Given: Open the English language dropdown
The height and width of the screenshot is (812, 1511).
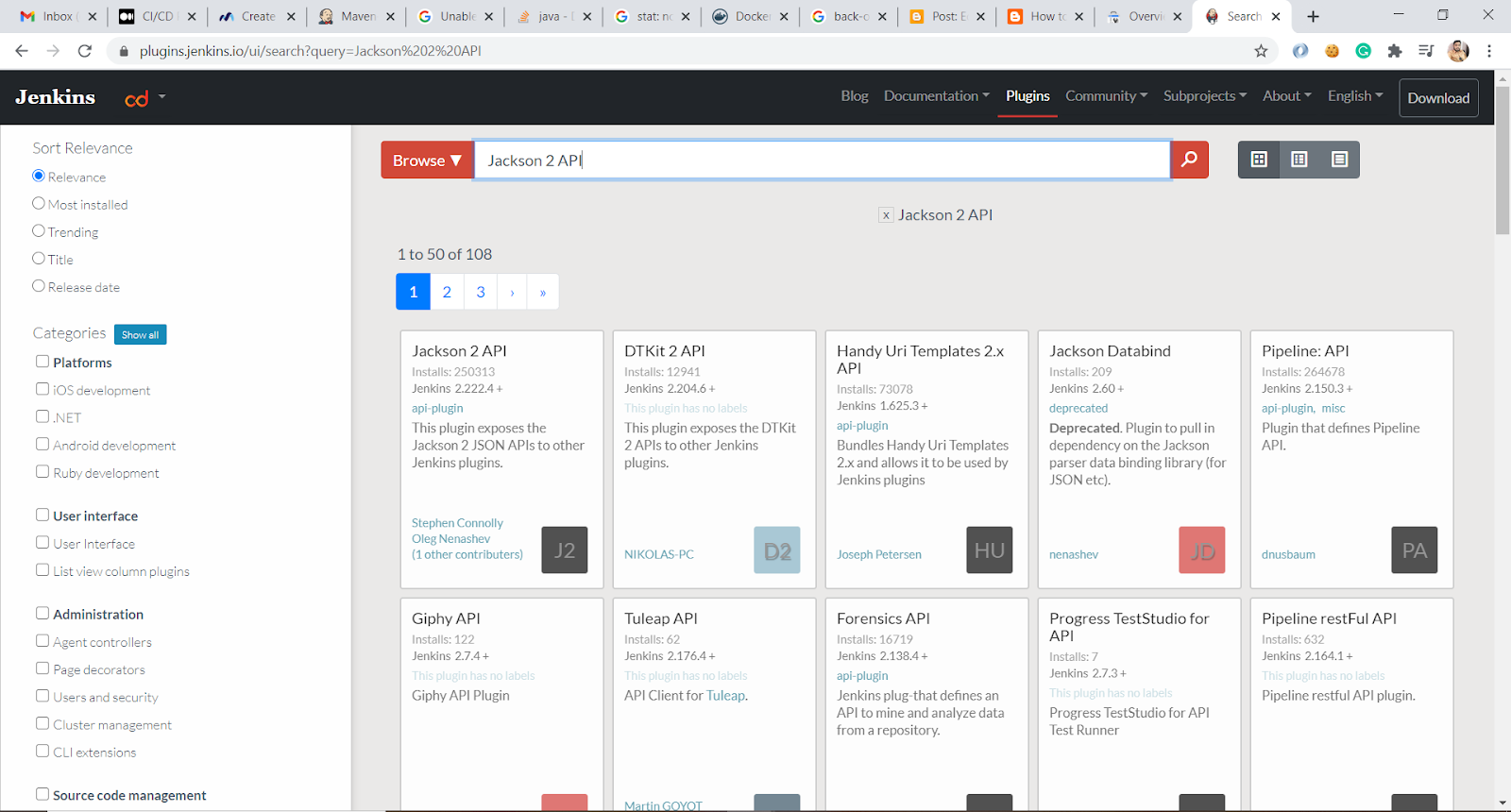Looking at the screenshot, I should pos(1355,96).
